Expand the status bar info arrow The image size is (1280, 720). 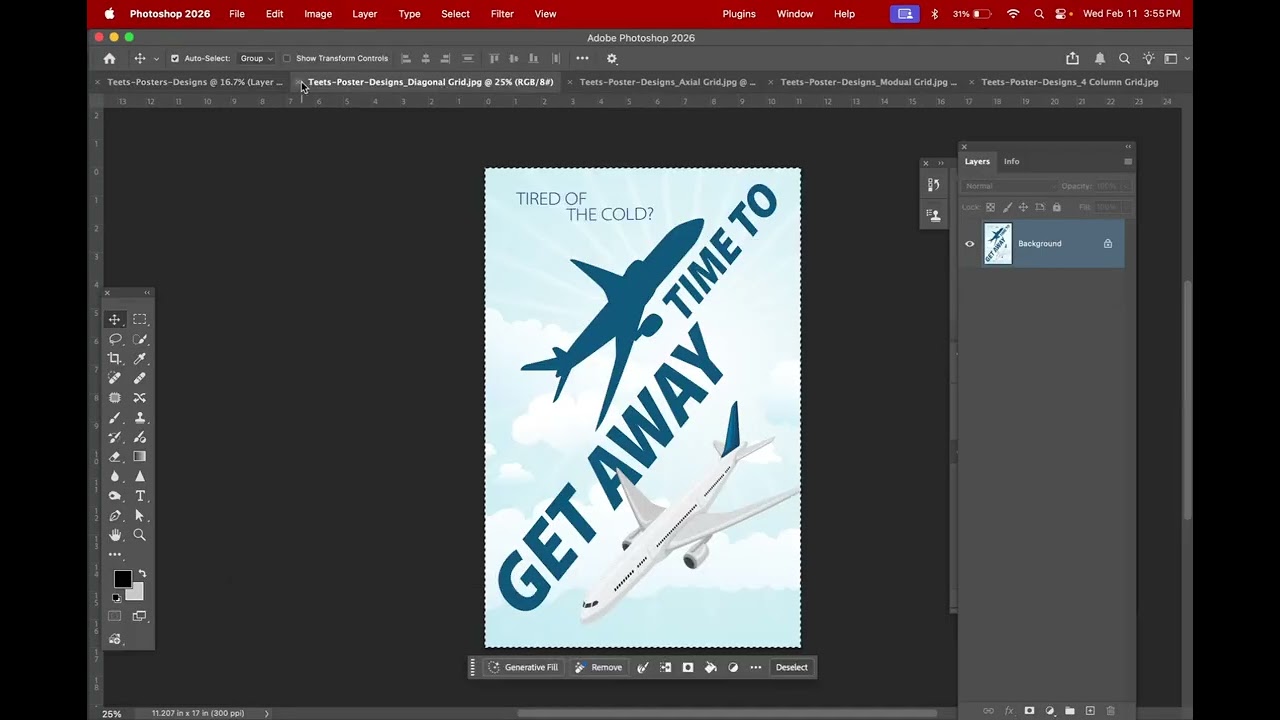(x=266, y=713)
